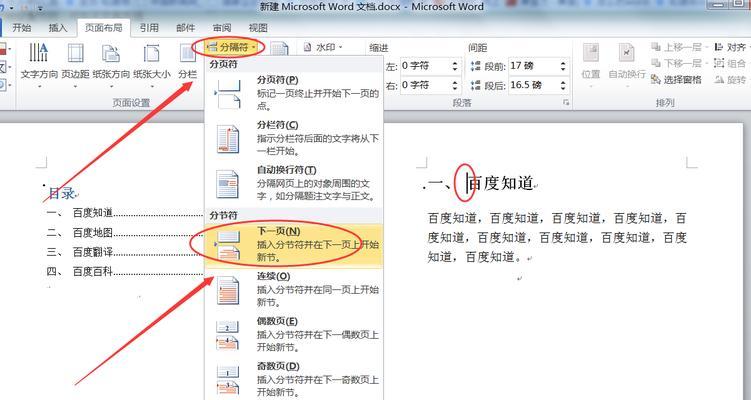
Task: Open the 页边距 margins tool
Action: (75, 62)
